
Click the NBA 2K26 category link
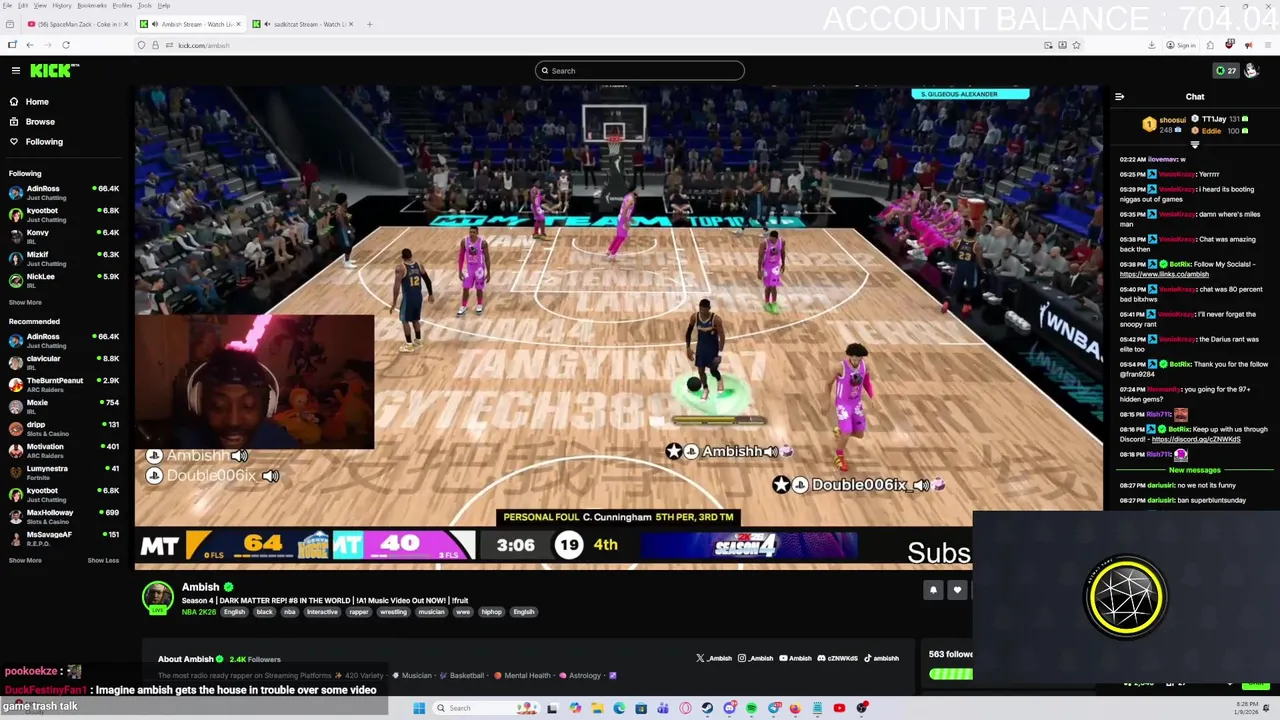tap(200, 612)
